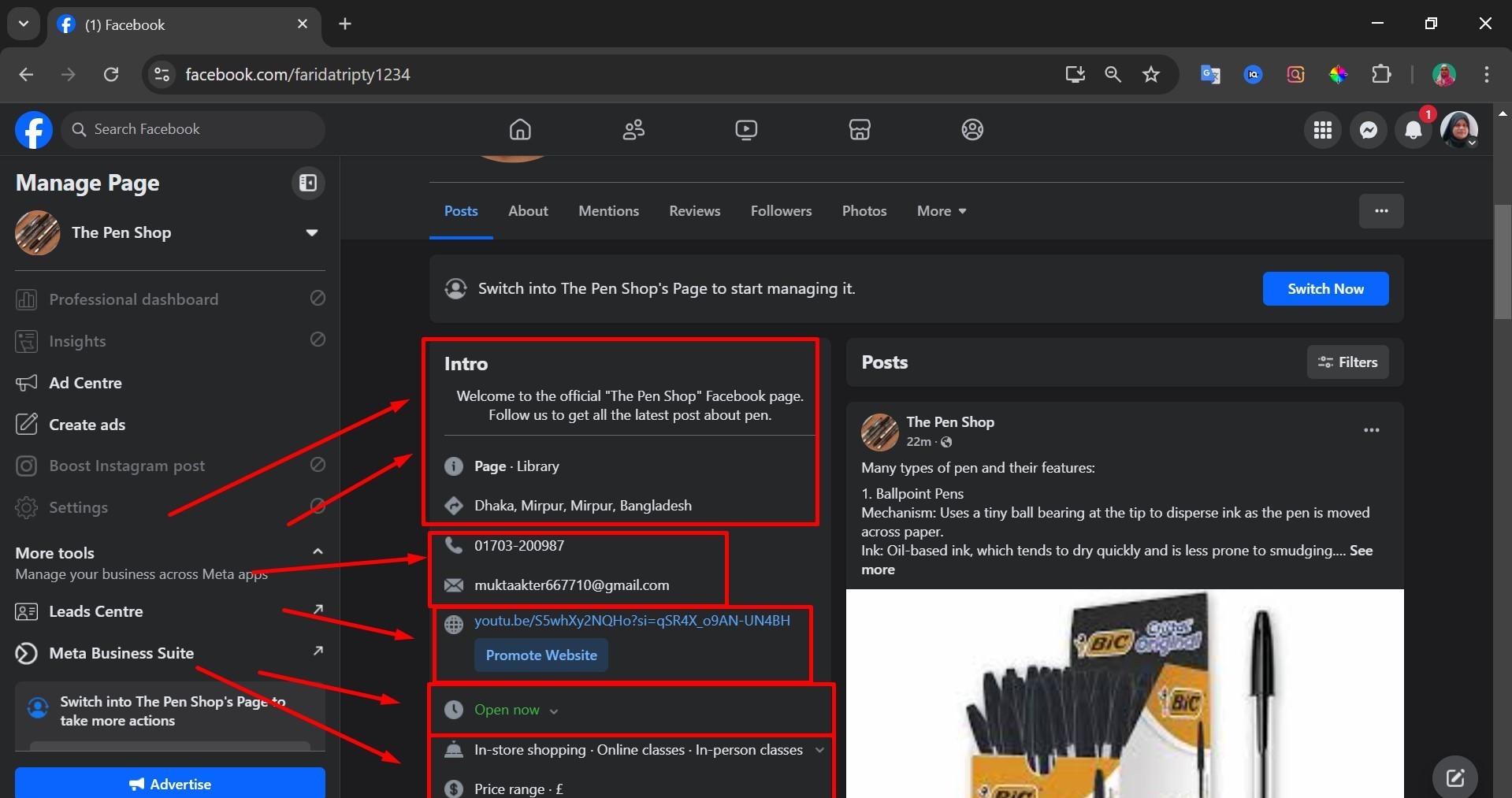
Task: Open the post three-dot options menu
Action: coord(1371,430)
